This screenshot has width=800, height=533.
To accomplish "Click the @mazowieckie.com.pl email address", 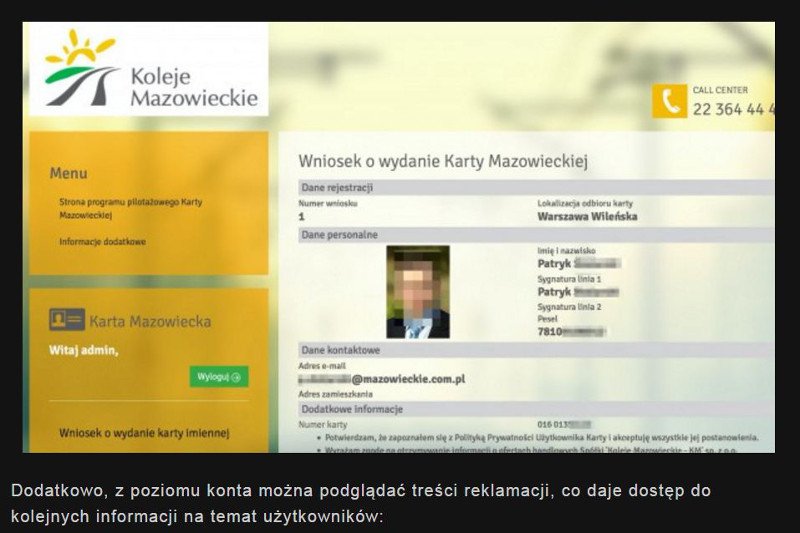I will (382, 379).
